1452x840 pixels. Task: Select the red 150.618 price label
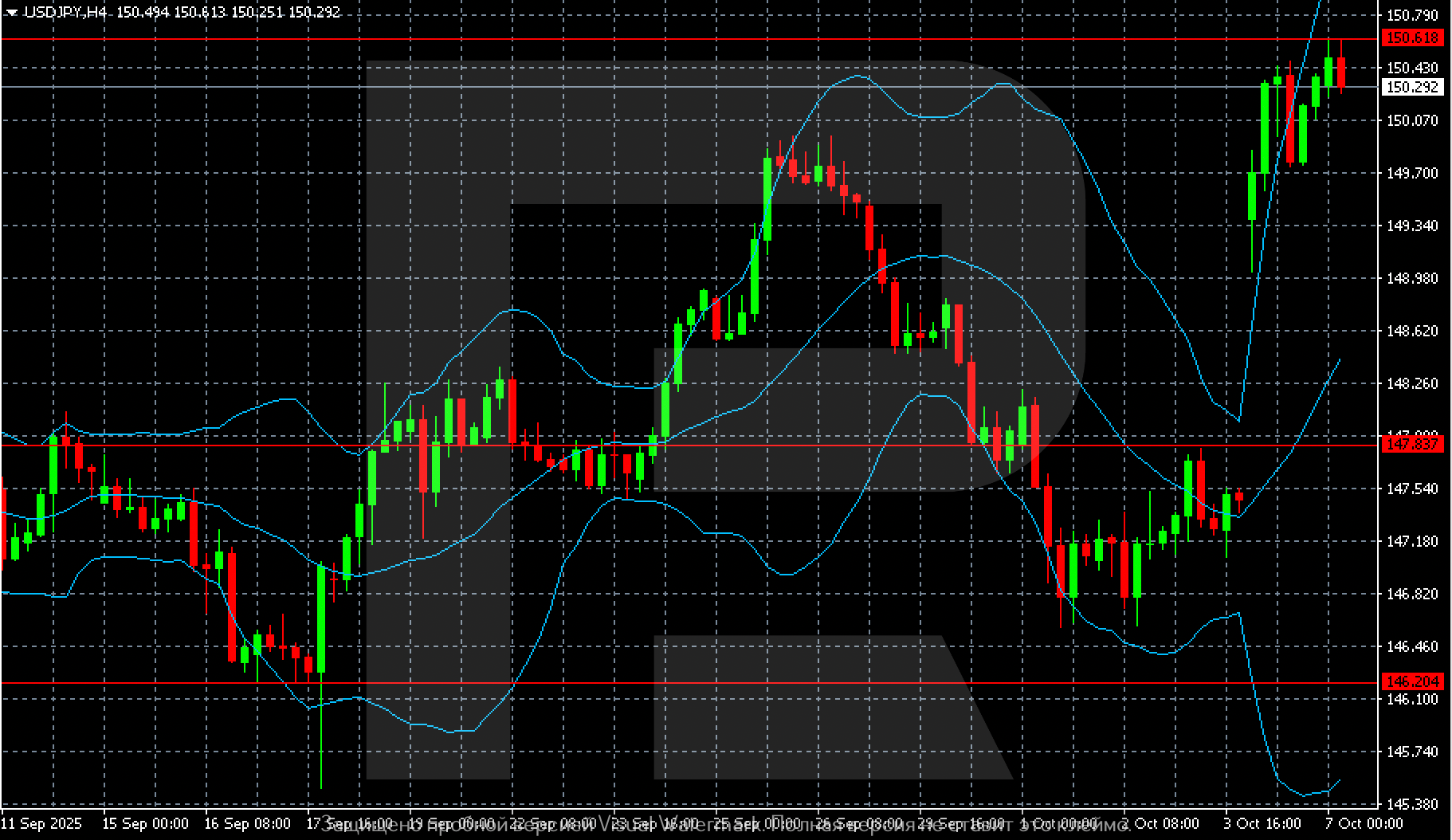click(1412, 37)
